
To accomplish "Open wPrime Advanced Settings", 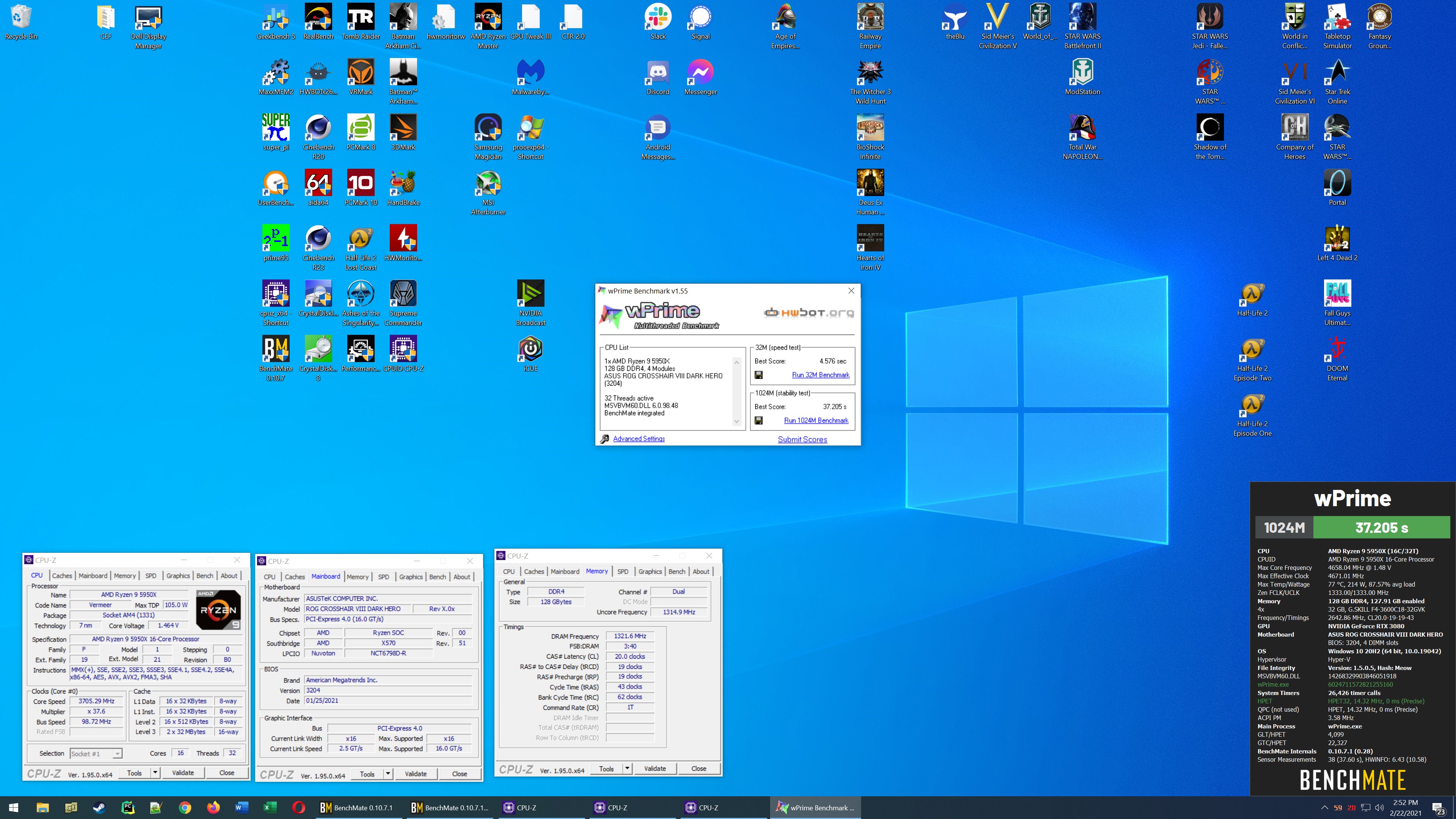I will point(639,439).
